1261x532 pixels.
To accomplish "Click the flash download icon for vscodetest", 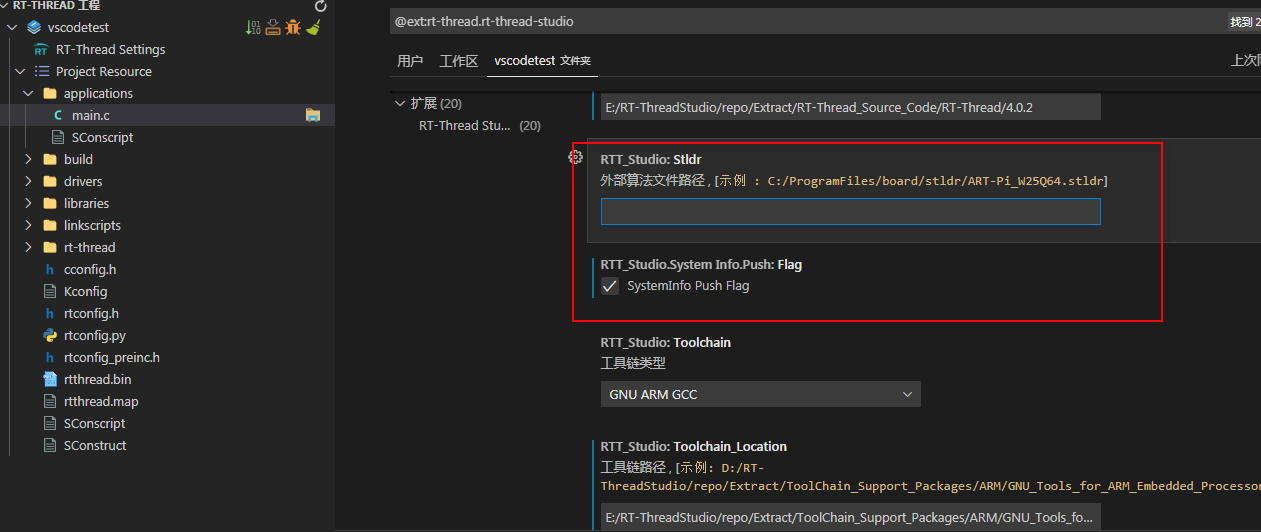I will pos(273,27).
